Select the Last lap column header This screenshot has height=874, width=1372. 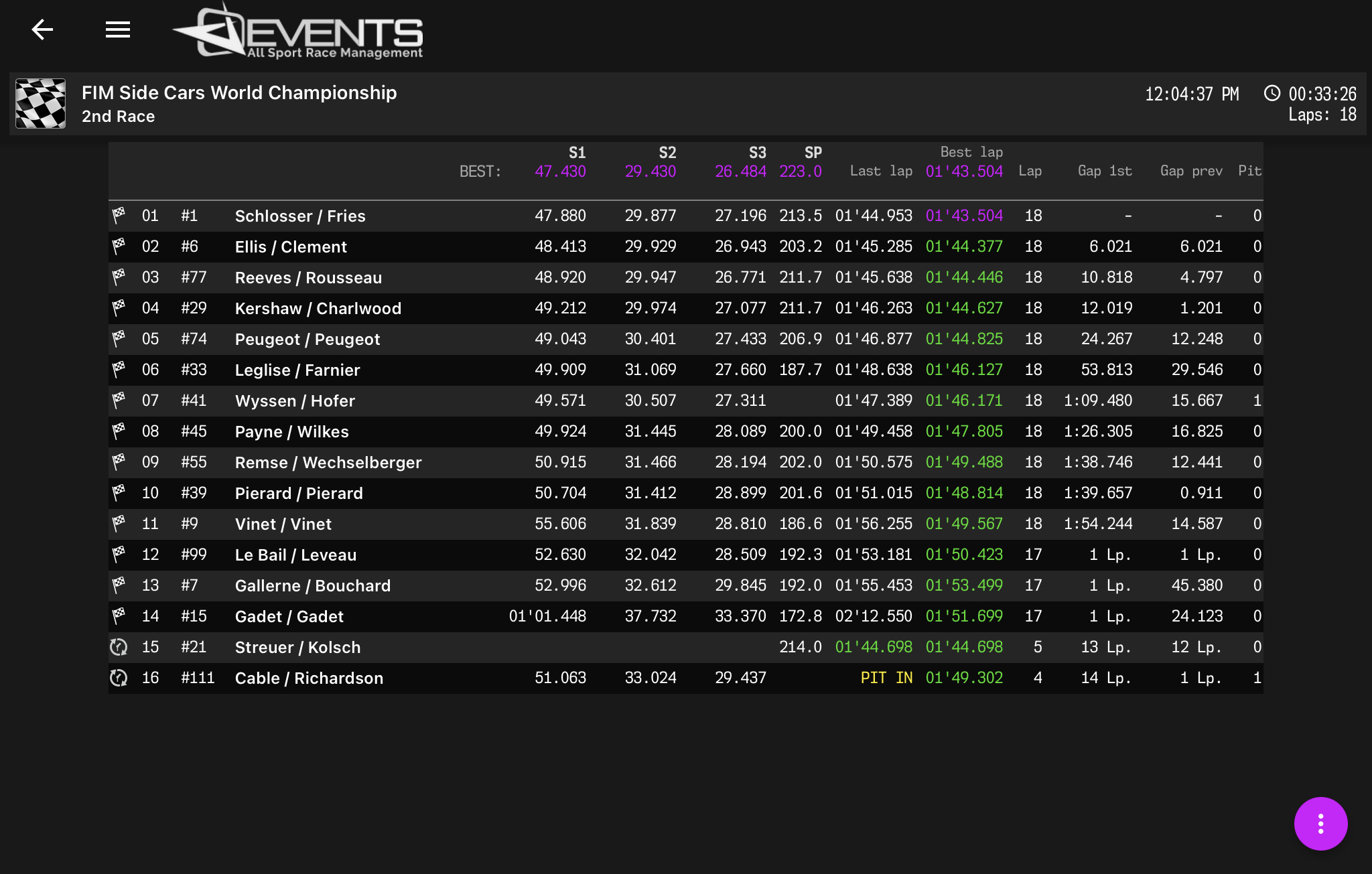pyautogui.click(x=881, y=171)
